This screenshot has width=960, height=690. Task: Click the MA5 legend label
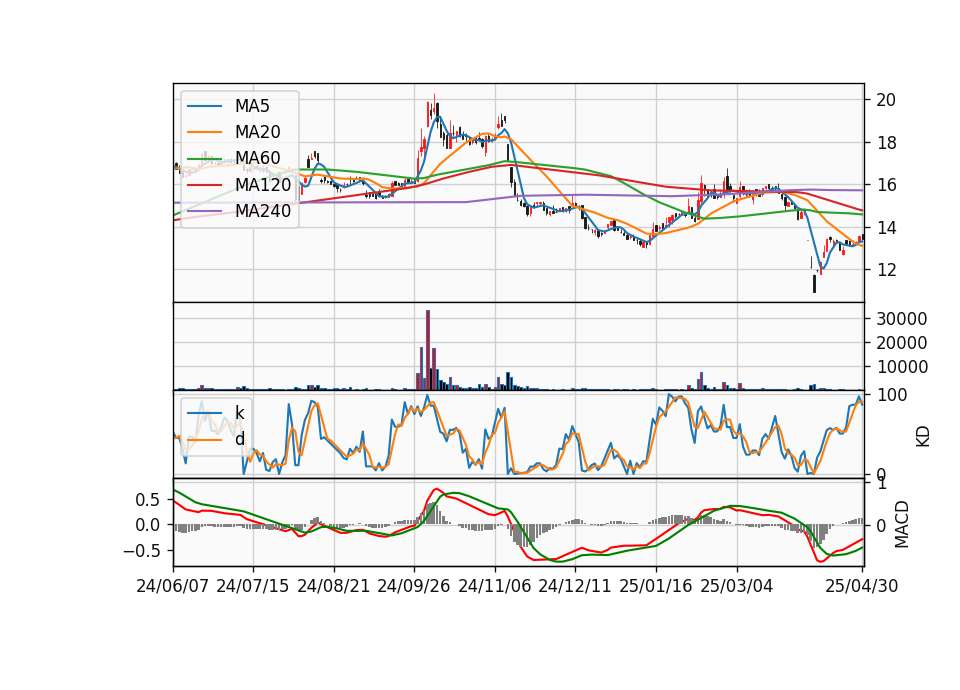click(252, 106)
